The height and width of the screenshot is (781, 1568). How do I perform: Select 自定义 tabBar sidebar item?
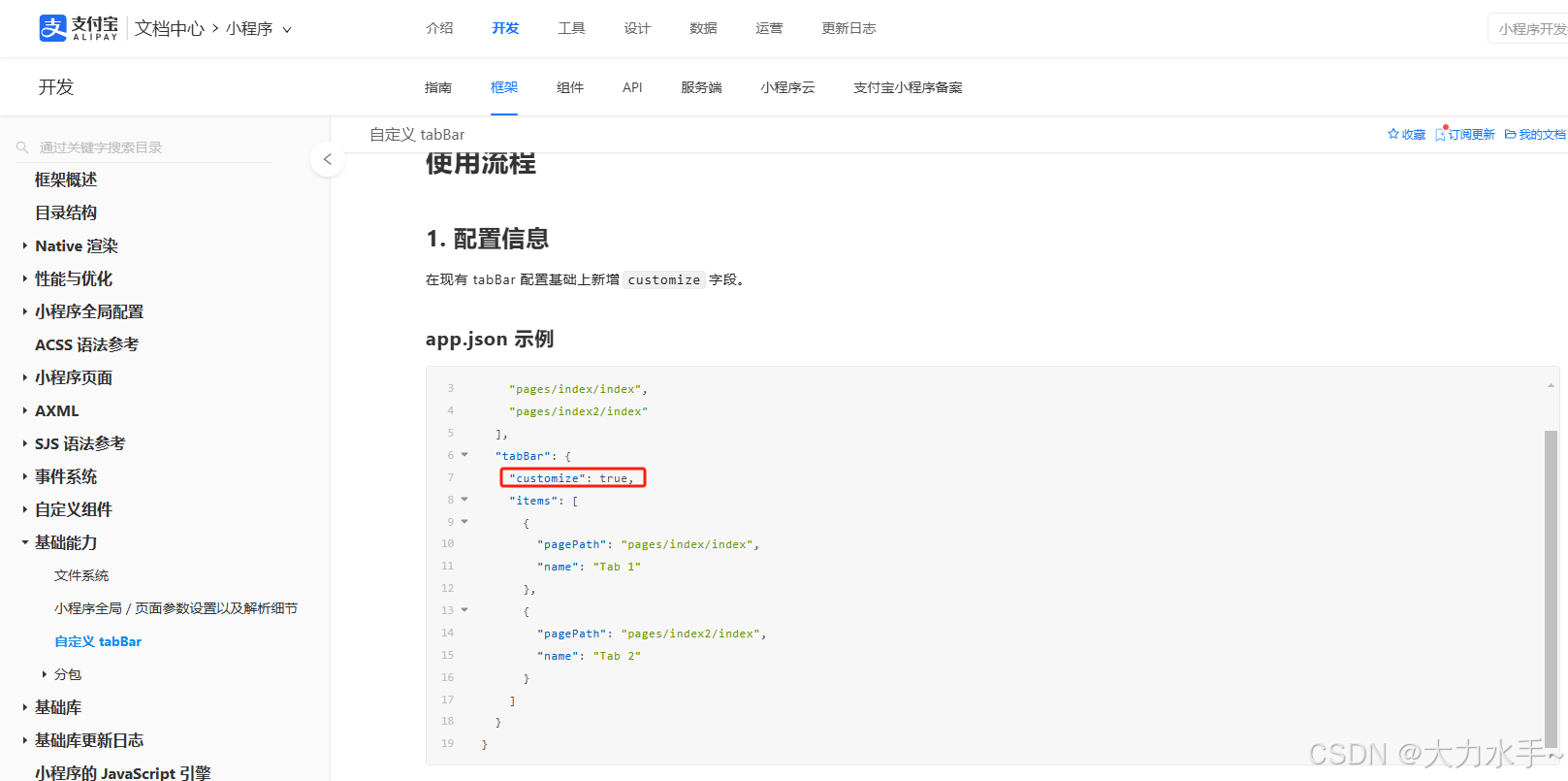point(98,641)
